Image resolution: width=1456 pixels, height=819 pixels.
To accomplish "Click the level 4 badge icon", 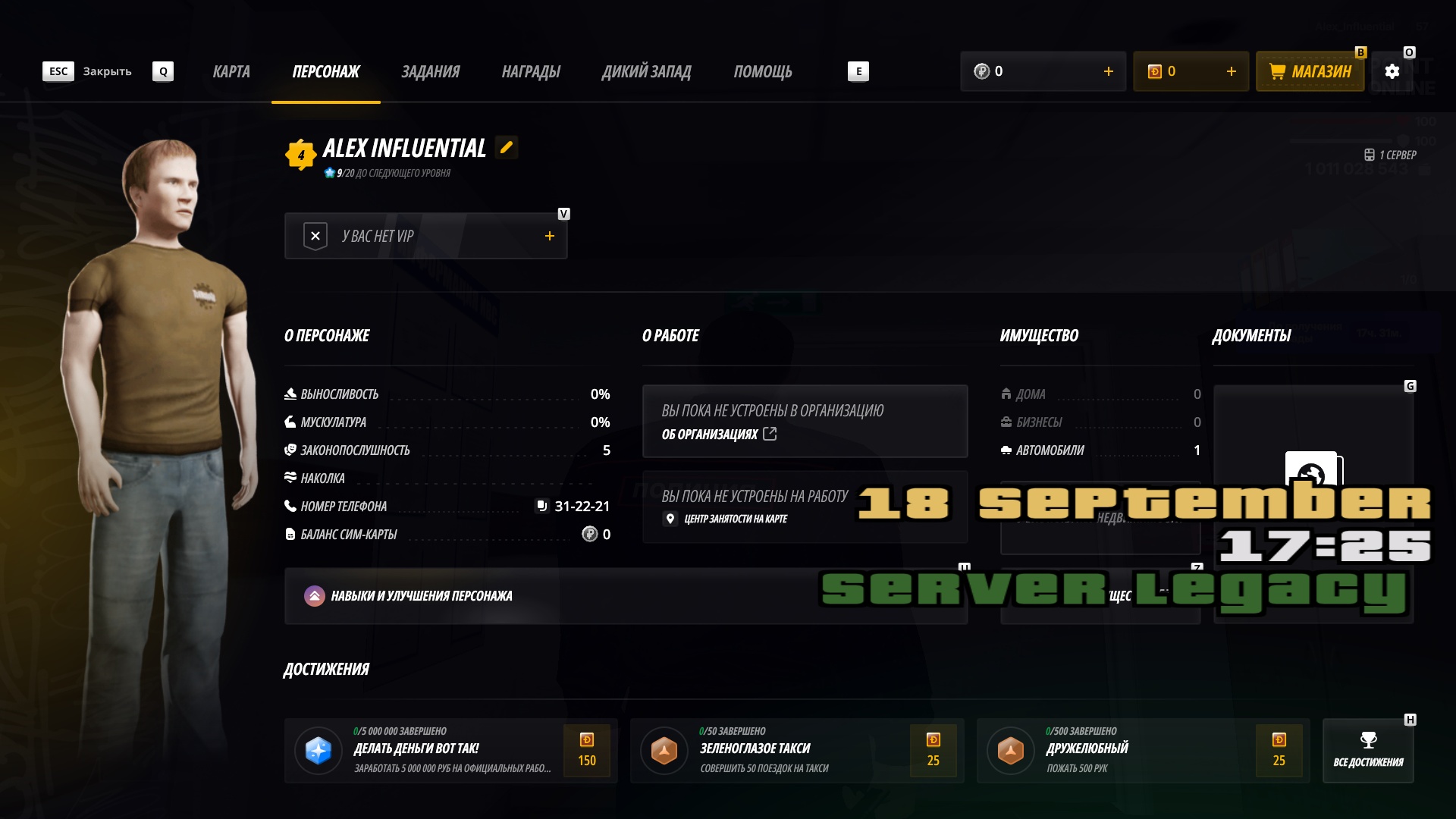I will click(x=301, y=155).
